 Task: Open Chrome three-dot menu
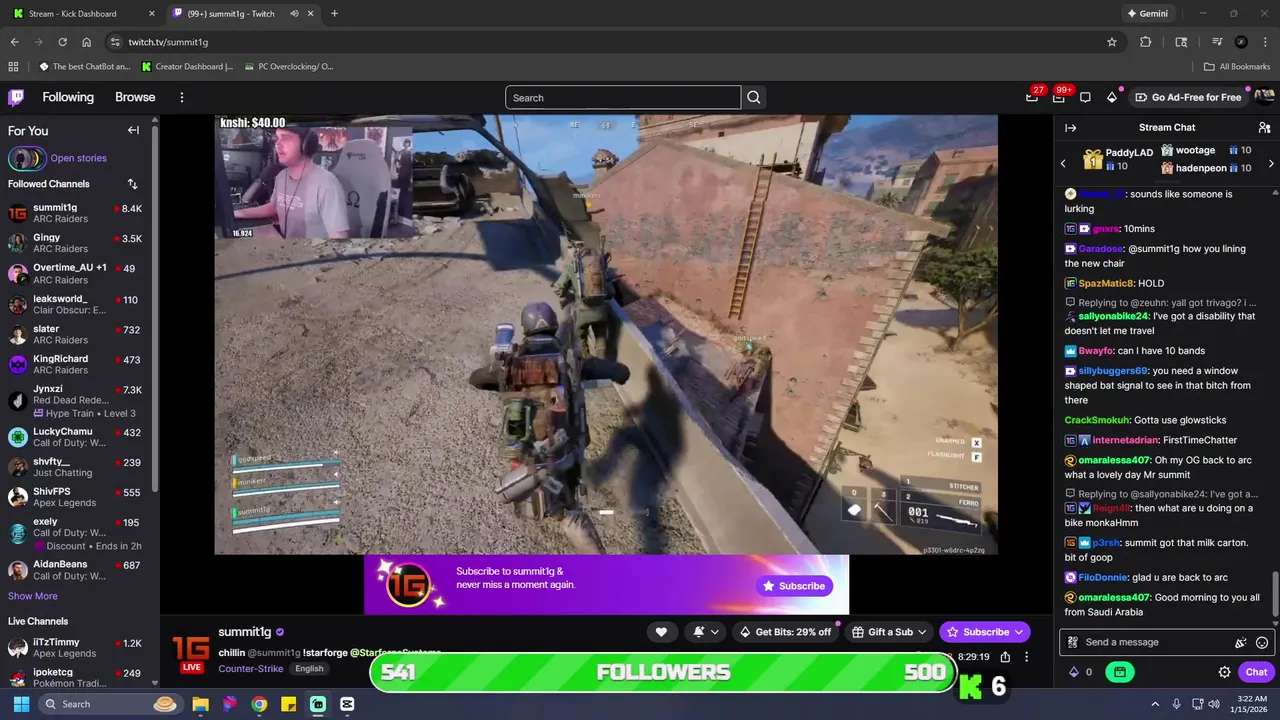1265,42
